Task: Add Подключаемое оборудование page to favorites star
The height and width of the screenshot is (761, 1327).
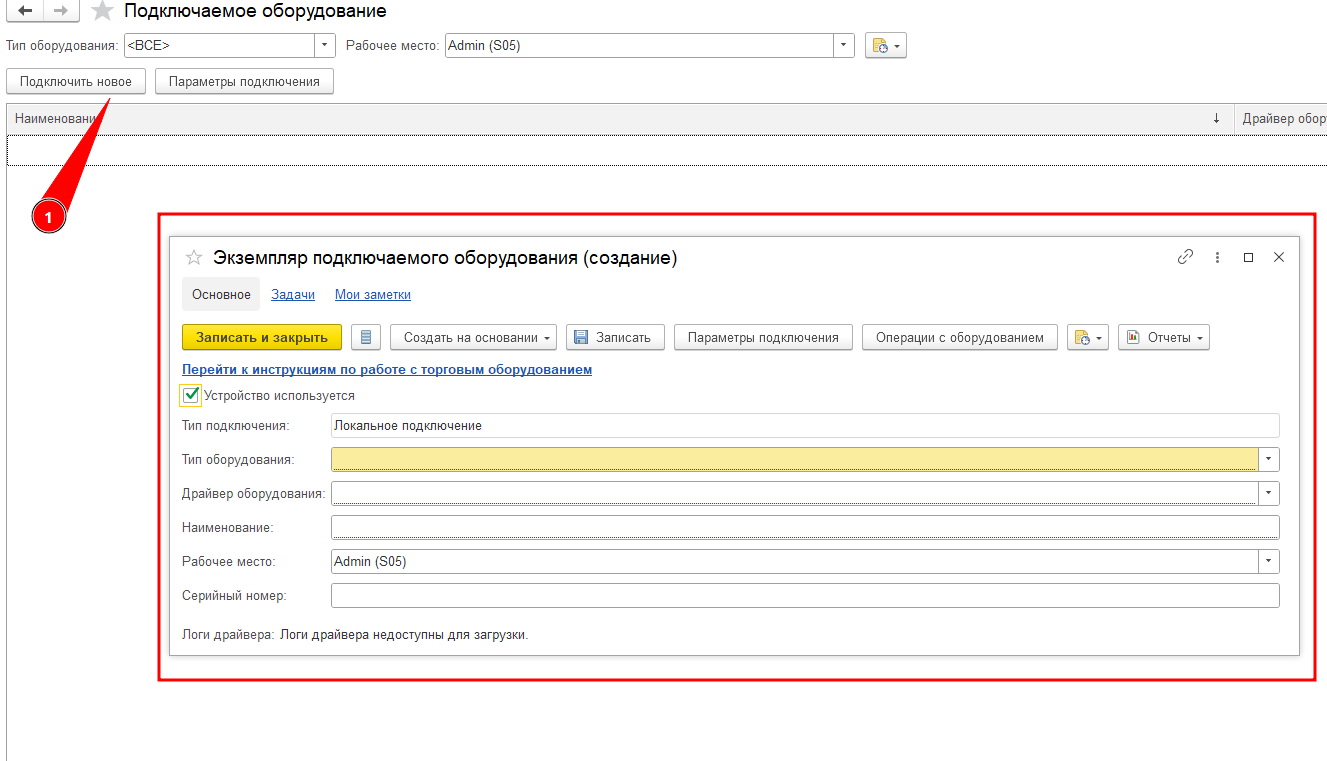Action: tap(102, 11)
